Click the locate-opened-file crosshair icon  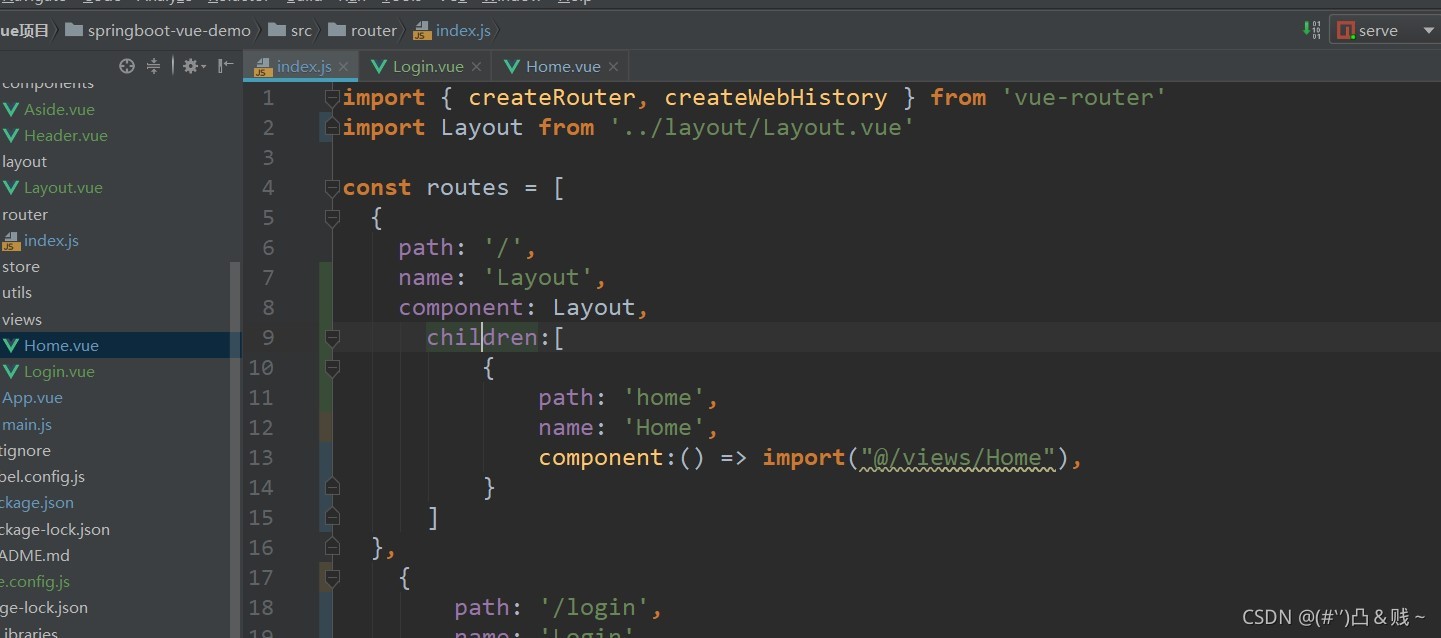(x=127, y=66)
